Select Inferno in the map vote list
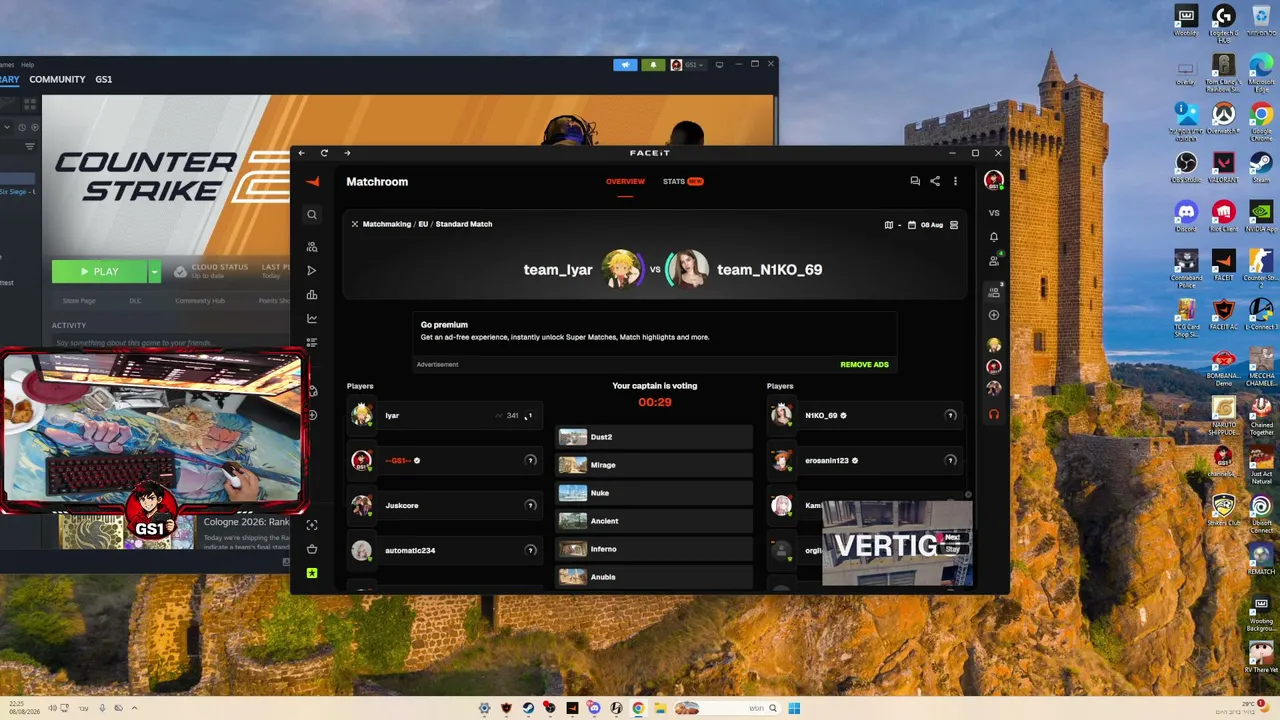 tap(654, 549)
